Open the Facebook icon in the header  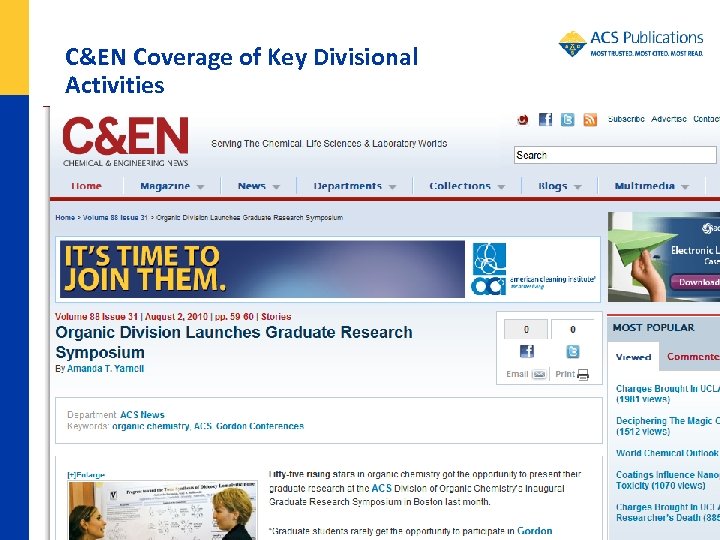[545, 119]
